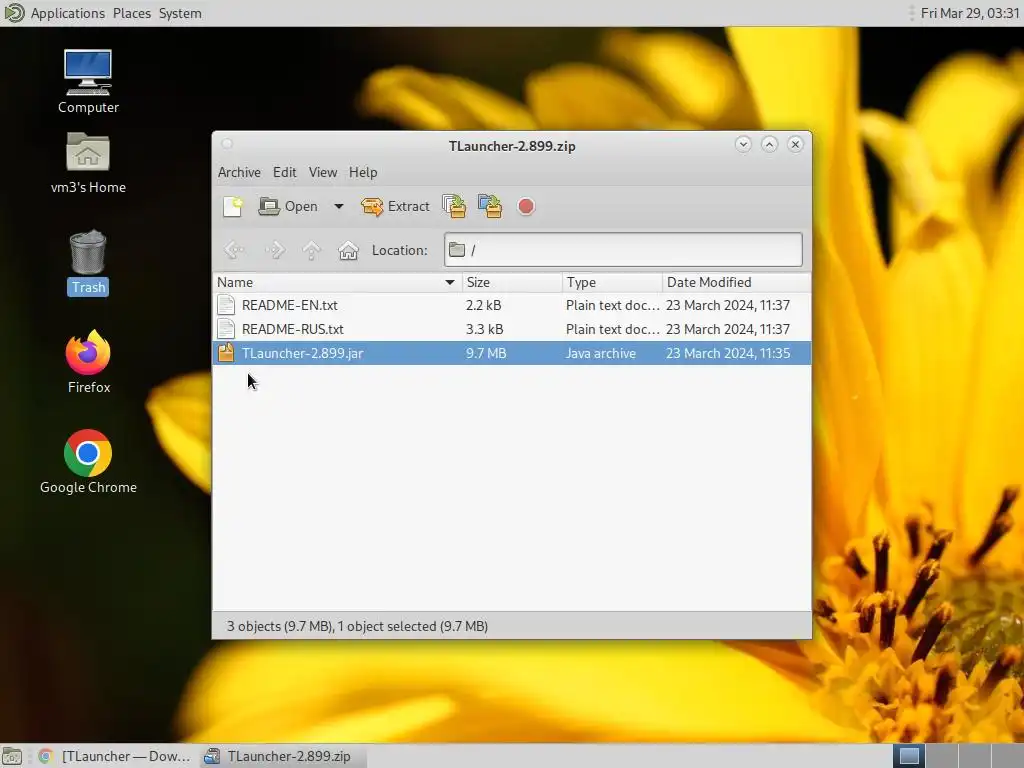Click the show desktop icon in bottom panel
The width and height of the screenshot is (1024, 768).
pos(12,756)
